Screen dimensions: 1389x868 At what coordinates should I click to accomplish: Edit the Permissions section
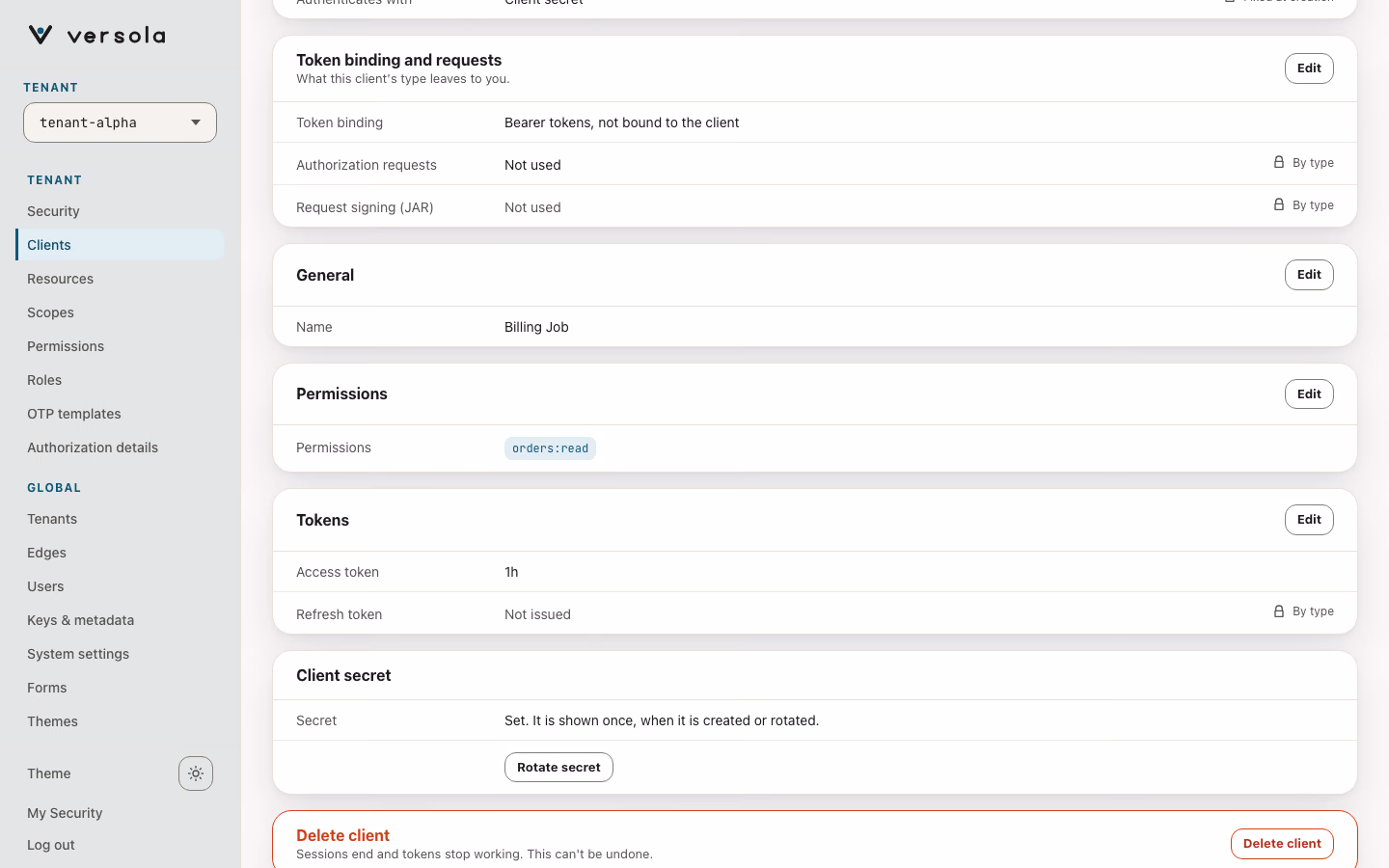click(x=1309, y=394)
